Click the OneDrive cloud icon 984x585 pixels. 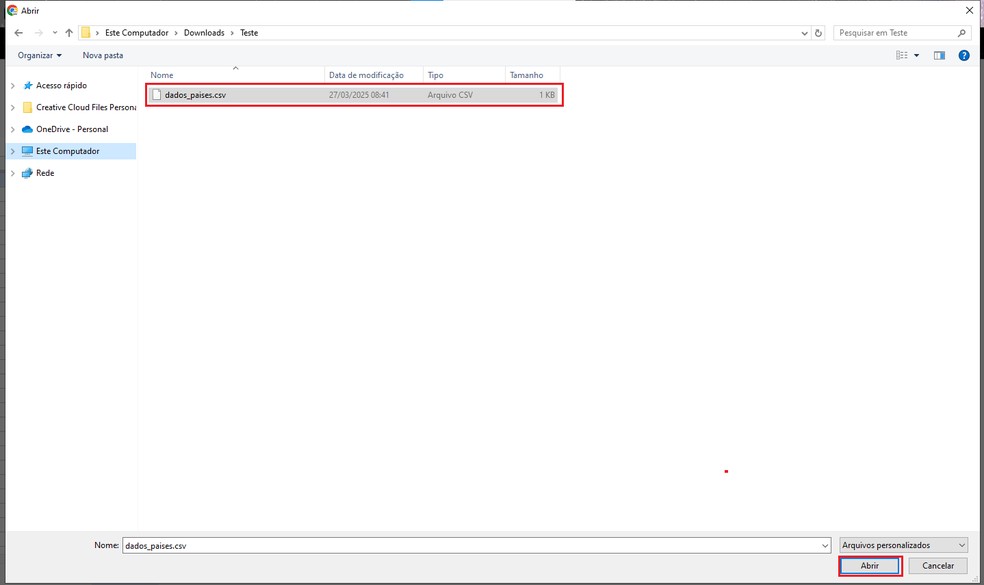pos(27,129)
